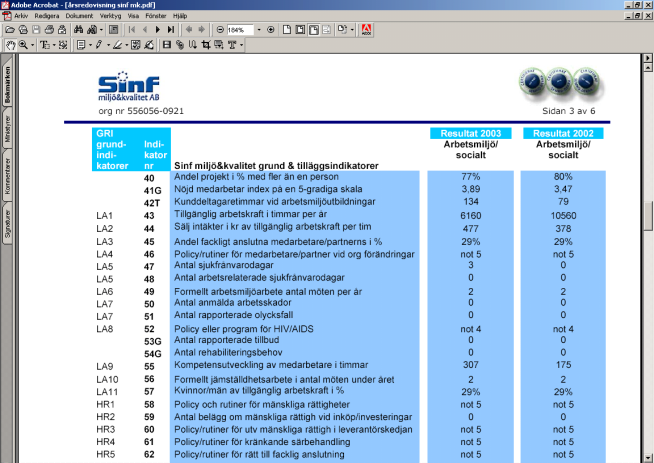Screen dimensions: 654x463
Task: Expand the Search icon dropdown arrow
Action: (101, 30)
